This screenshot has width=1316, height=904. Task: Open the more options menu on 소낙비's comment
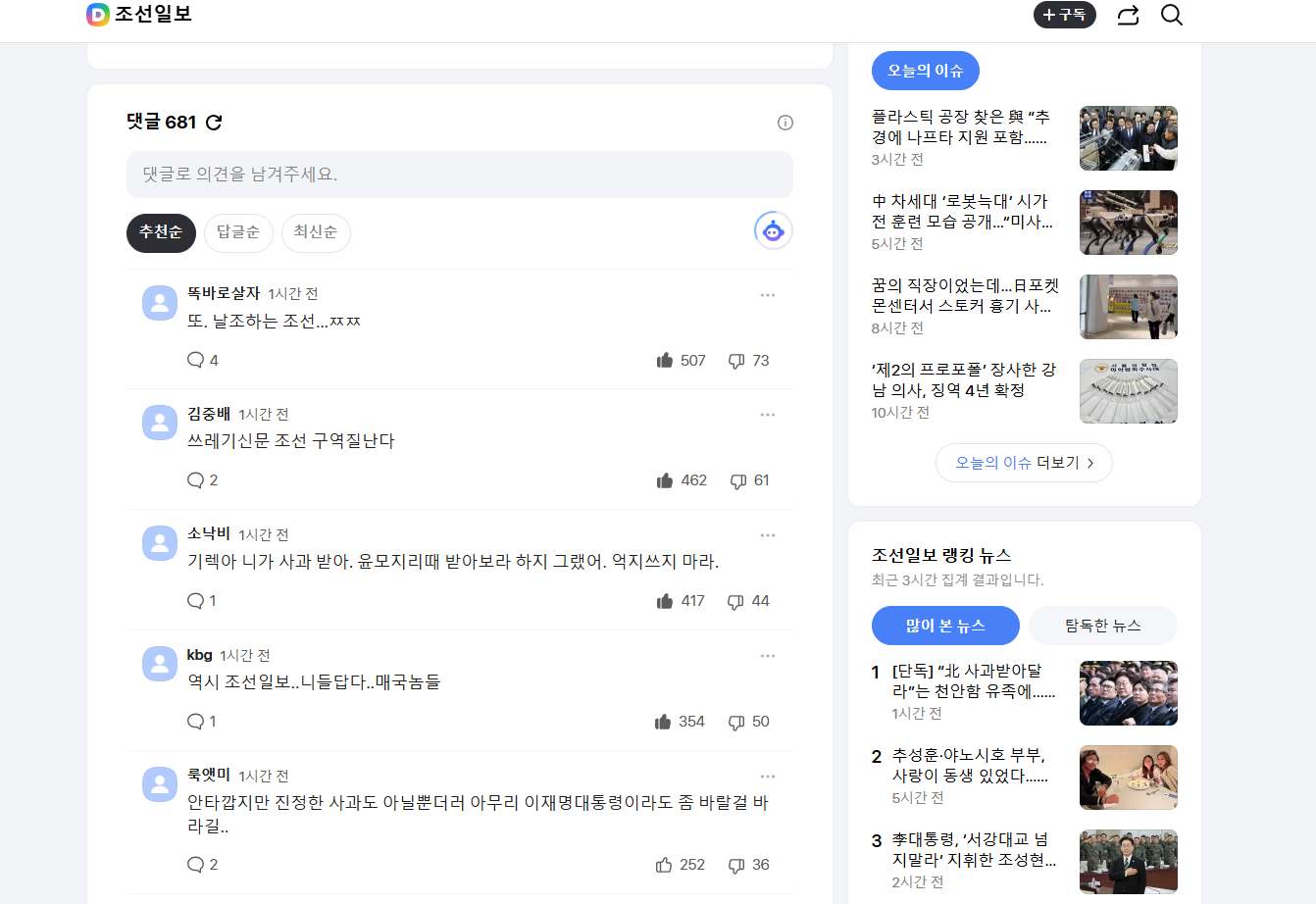point(768,535)
